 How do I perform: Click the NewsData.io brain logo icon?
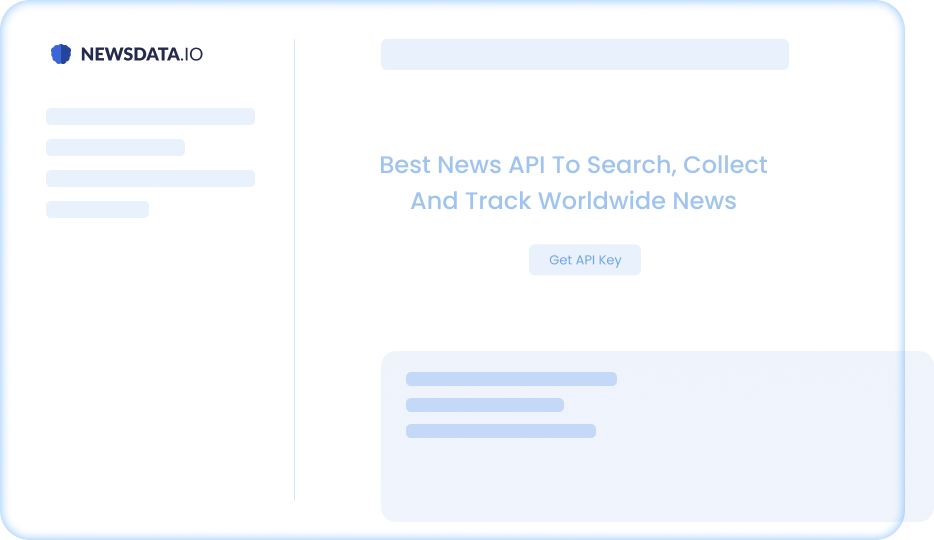[61, 54]
